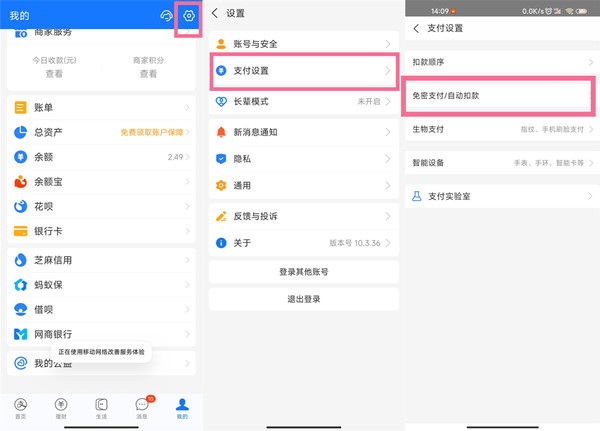Open 支付实验室 row chevron

pos(590,196)
